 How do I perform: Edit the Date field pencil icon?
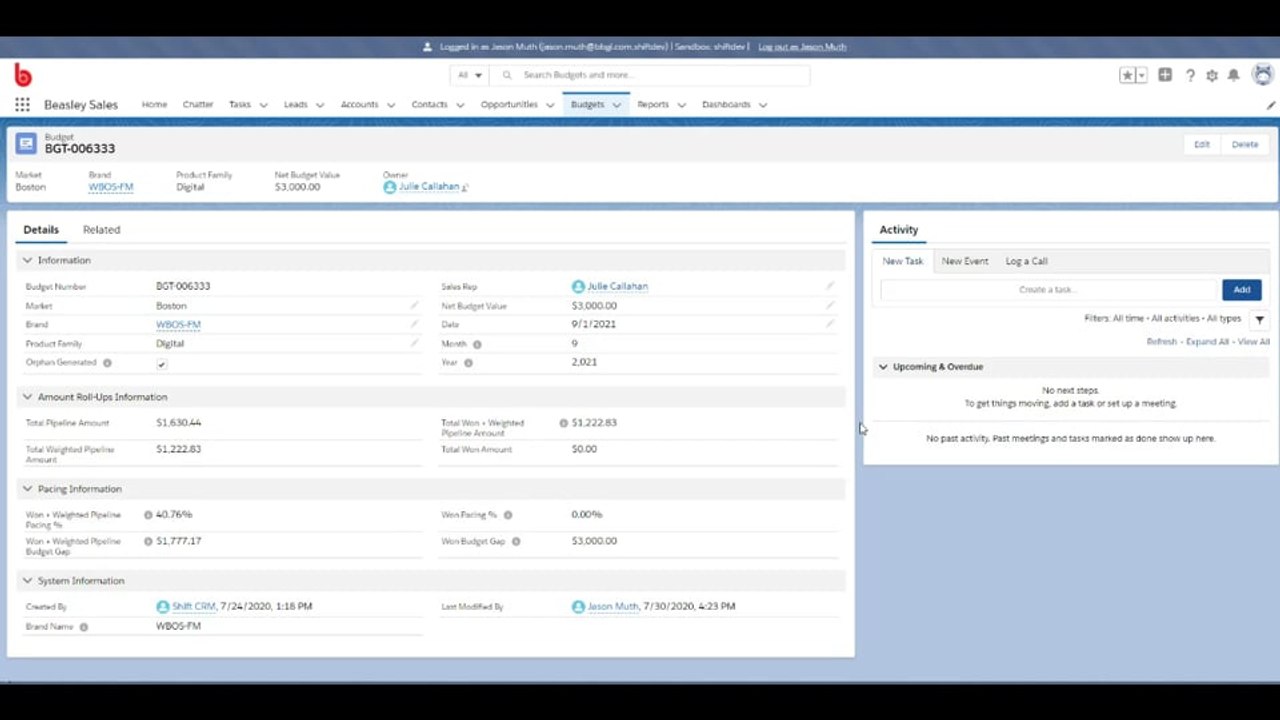(x=829, y=324)
